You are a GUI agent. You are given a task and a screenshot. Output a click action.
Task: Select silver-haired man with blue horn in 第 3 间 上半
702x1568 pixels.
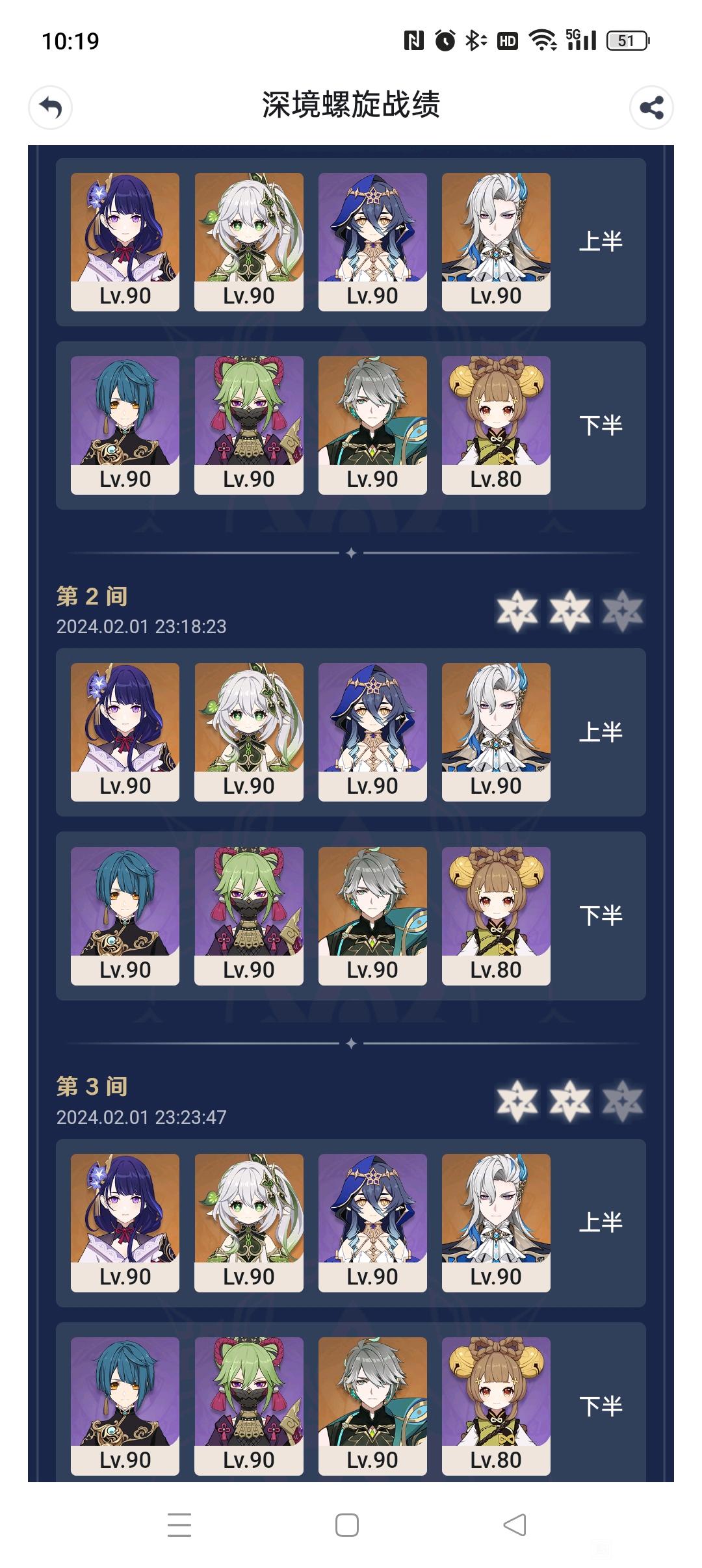click(496, 1223)
